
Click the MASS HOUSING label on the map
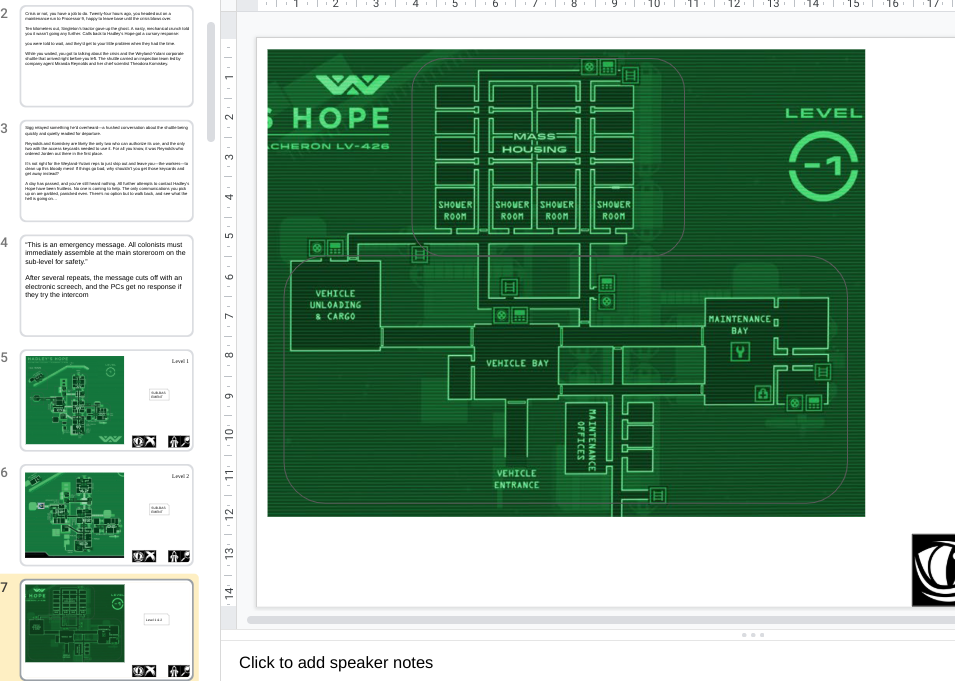point(534,143)
